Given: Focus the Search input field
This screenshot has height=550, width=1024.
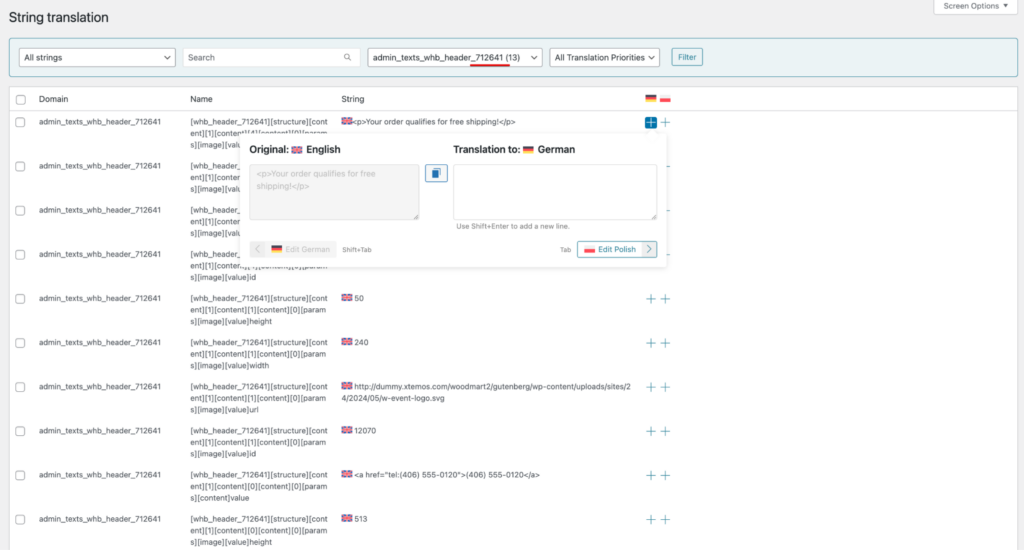Looking at the screenshot, I should click(x=271, y=57).
